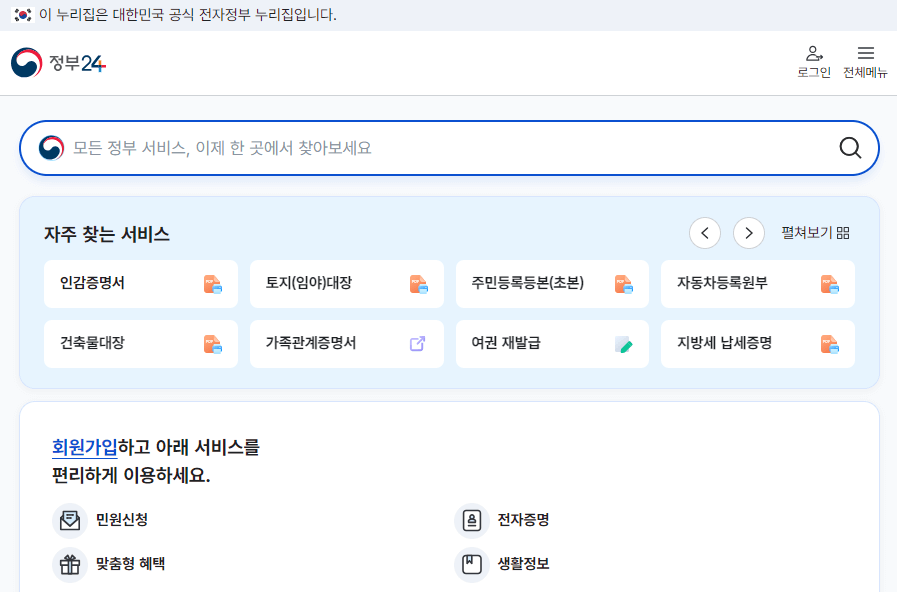Click the 가족관계증명서 external link icon

pyautogui.click(x=418, y=344)
